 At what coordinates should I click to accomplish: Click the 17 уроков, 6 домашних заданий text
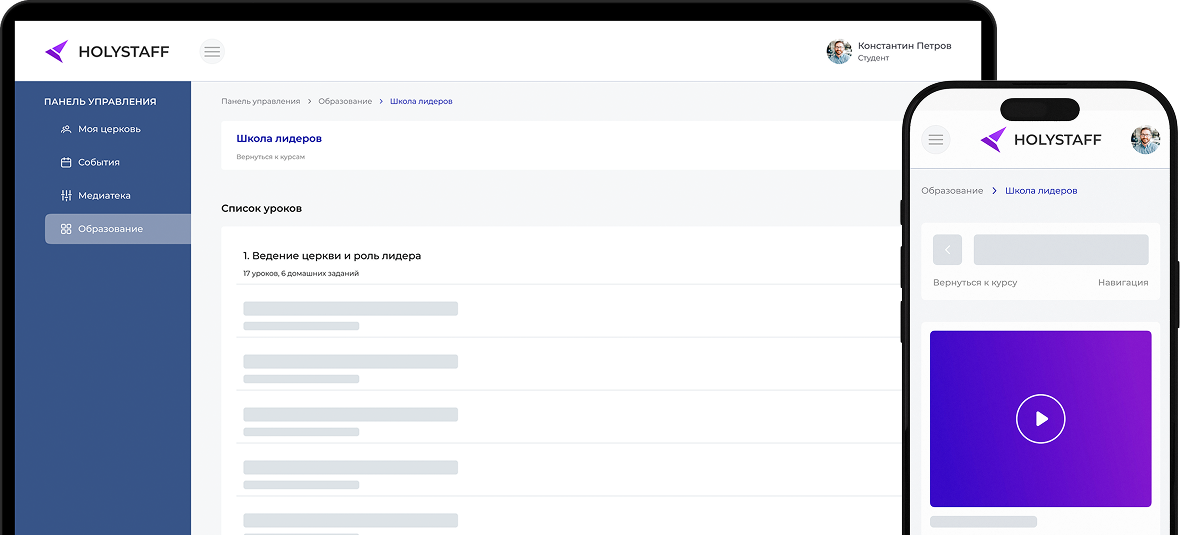pos(301,273)
